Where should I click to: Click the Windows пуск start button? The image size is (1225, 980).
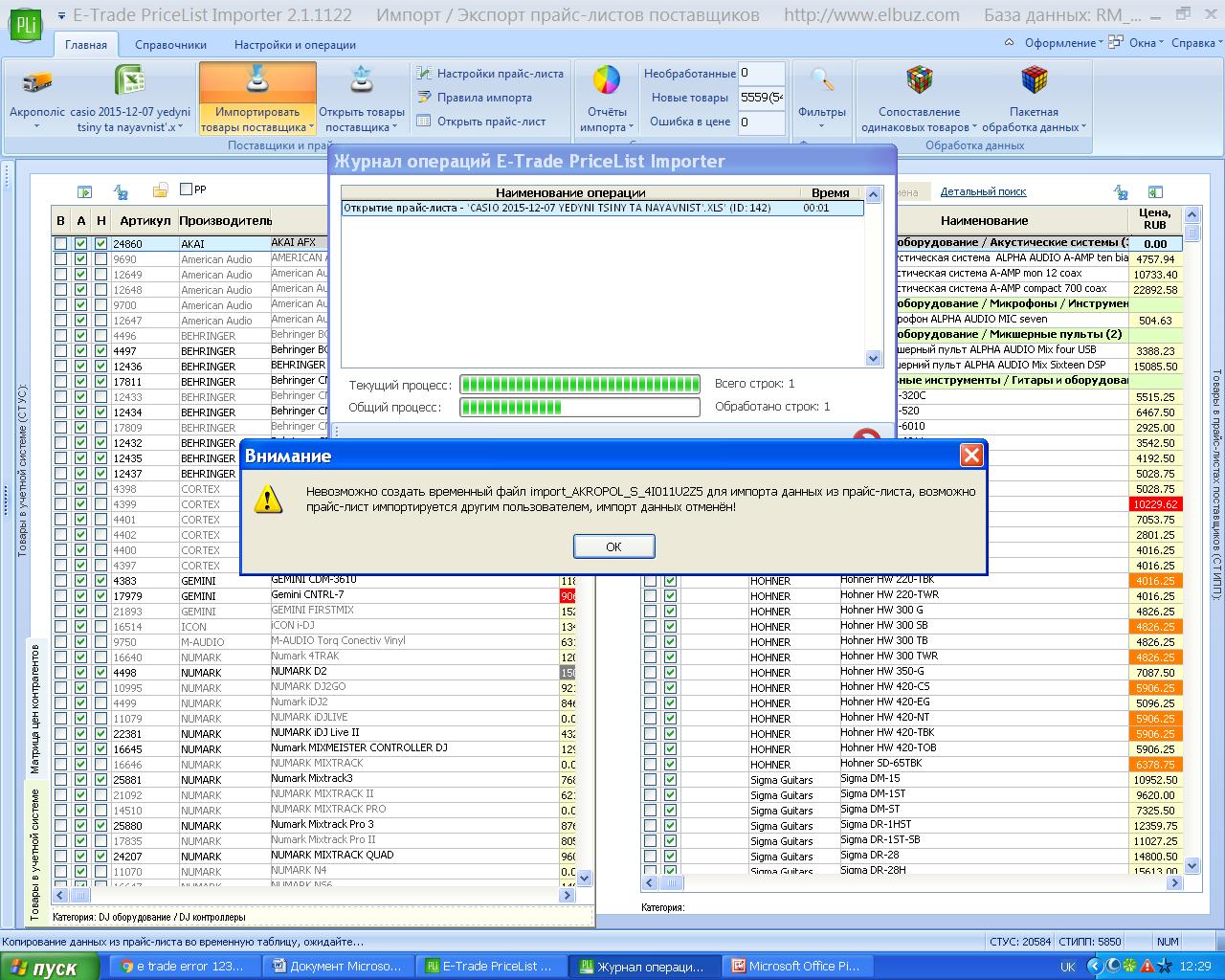click(47, 967)
